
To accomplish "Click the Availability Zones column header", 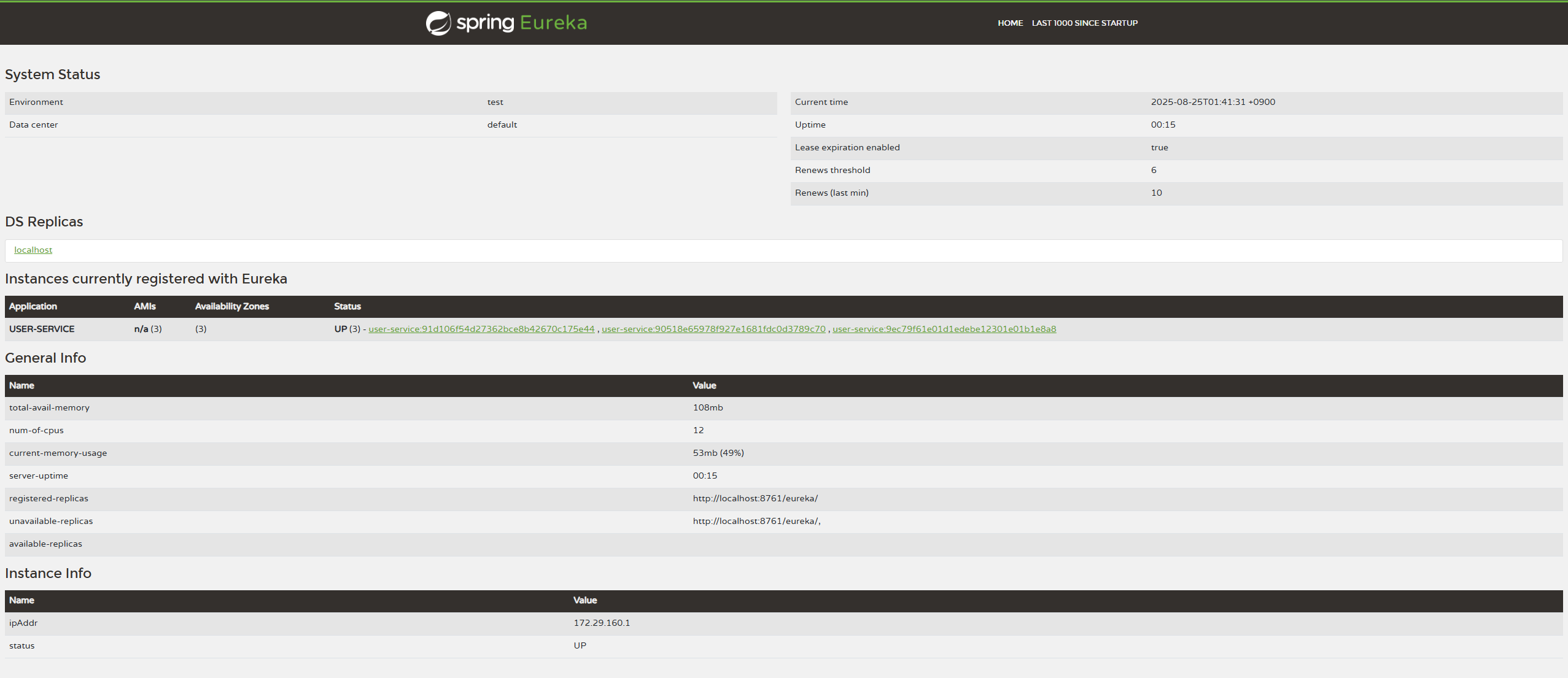I will coord(232,306).
